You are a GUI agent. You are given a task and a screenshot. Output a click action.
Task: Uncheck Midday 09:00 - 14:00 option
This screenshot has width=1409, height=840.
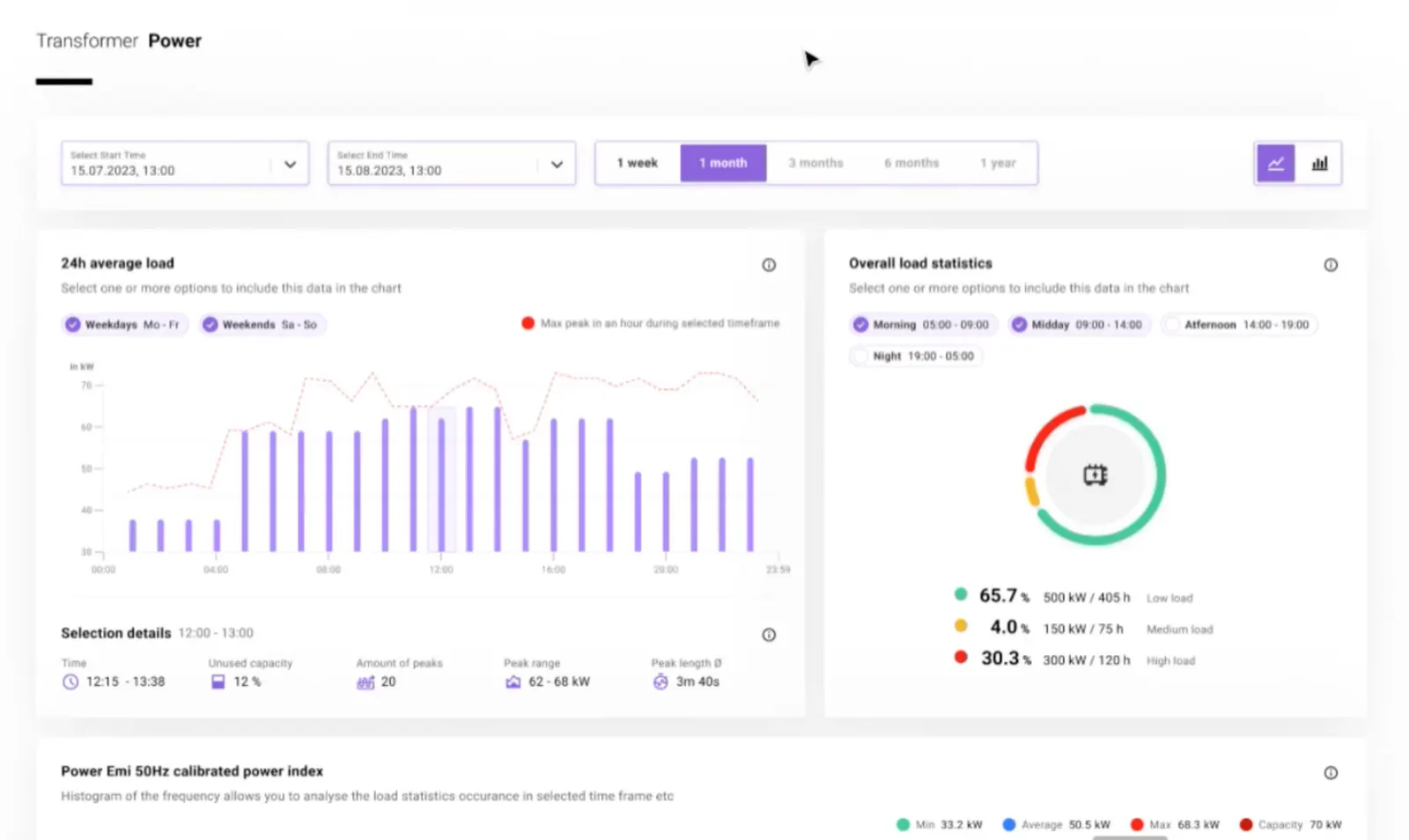pos(1079,325)
